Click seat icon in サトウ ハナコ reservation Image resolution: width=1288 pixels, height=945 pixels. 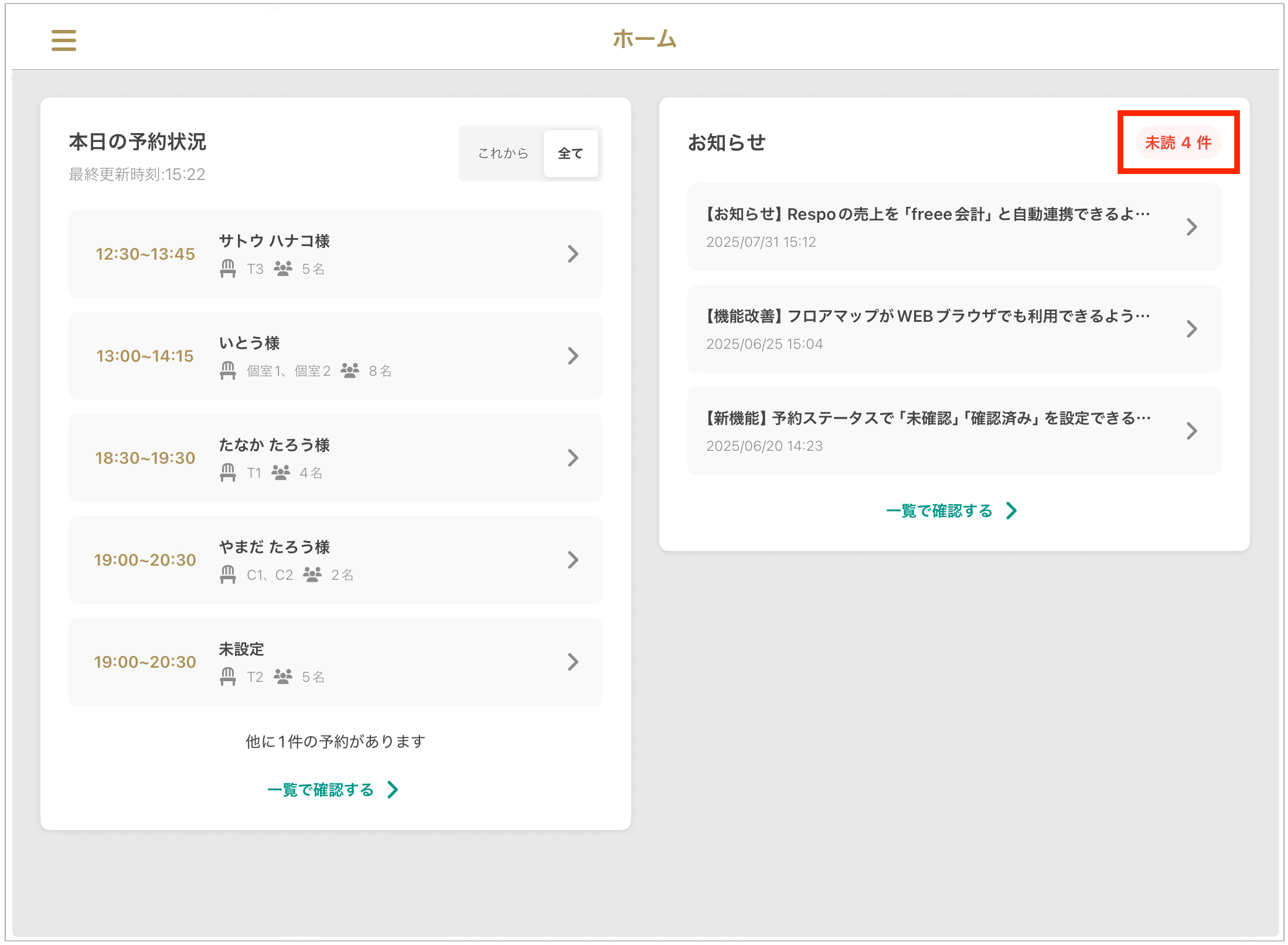click(228, 268)
